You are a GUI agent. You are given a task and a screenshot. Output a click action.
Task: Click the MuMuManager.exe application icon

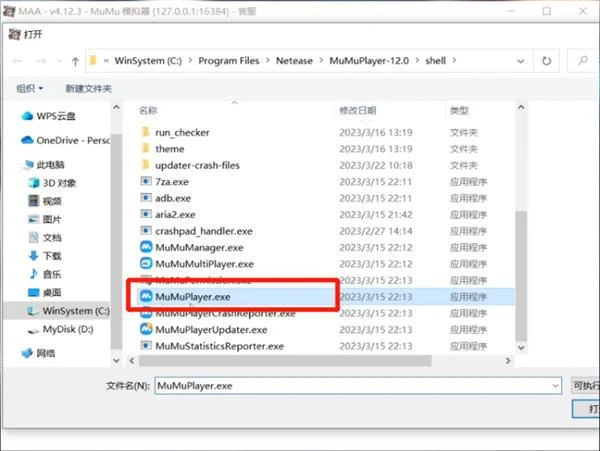point(146,247)
